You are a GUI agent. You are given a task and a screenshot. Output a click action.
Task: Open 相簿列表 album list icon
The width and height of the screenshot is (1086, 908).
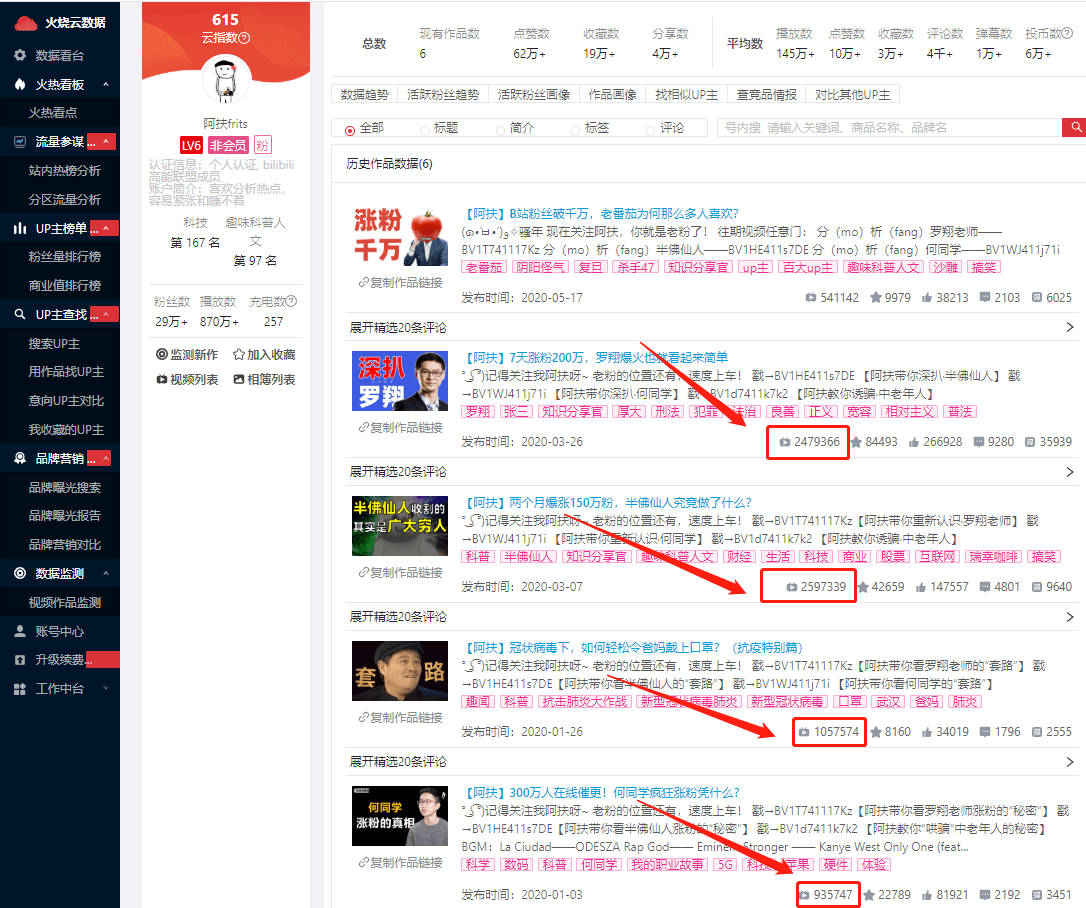pyautogui.click(x=238, y=380)
